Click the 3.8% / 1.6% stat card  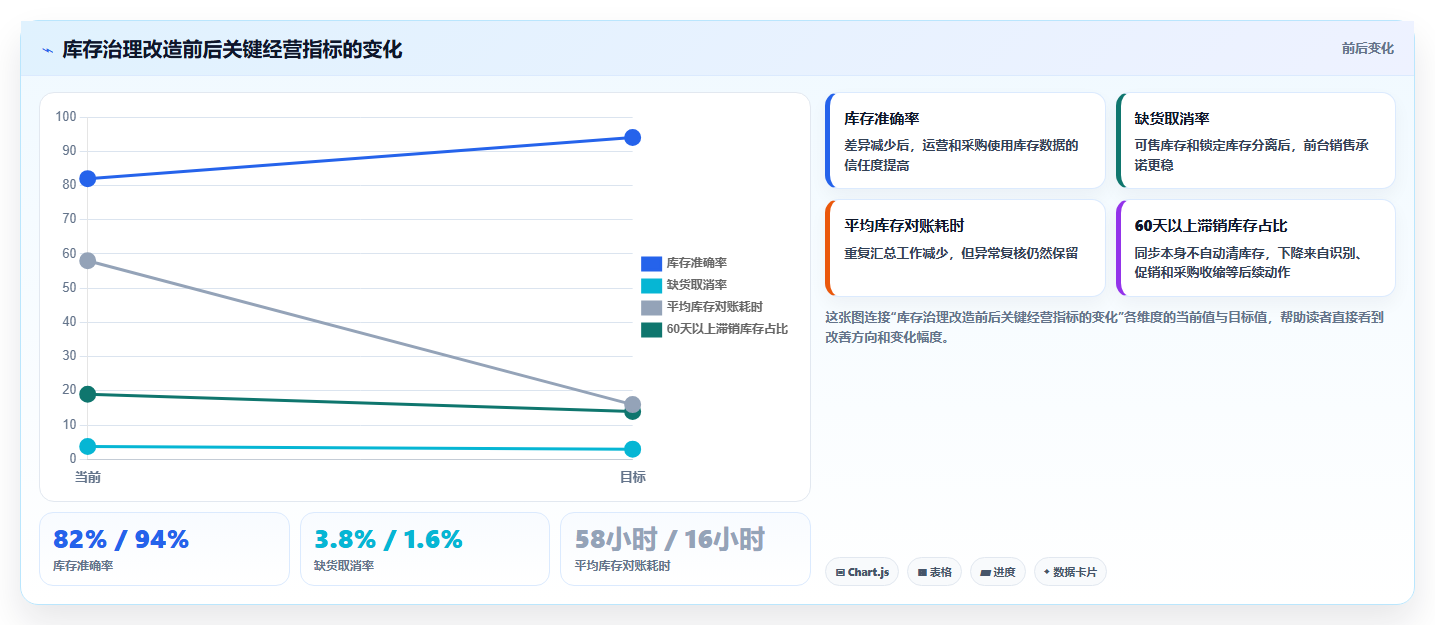click(x=425, y=549)
